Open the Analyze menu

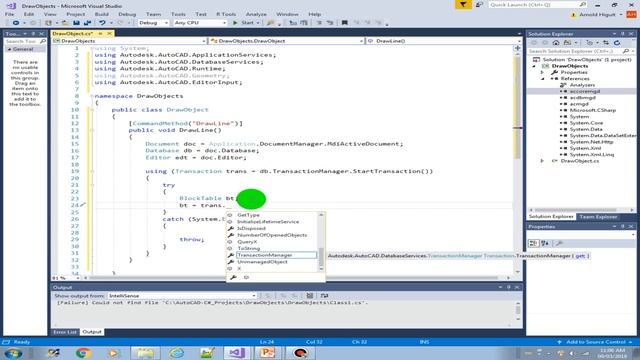click(256, 14)
